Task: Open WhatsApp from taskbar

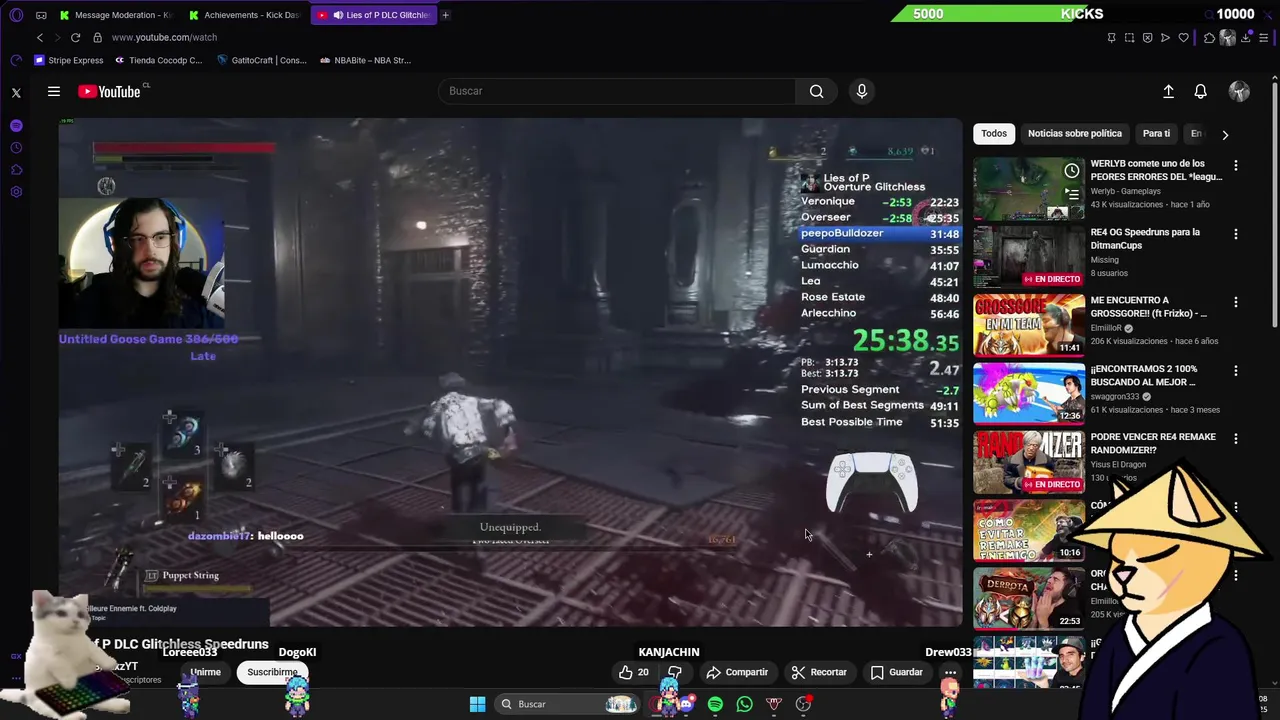Action: (744, 704)
